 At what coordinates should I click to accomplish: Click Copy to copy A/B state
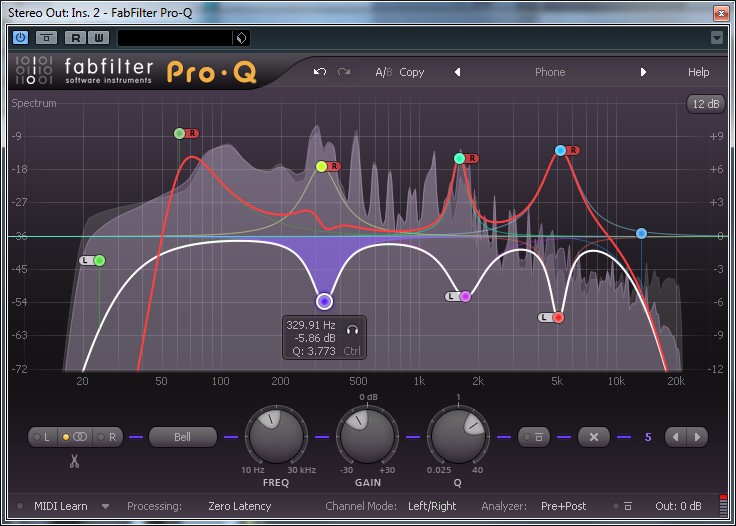412,72
